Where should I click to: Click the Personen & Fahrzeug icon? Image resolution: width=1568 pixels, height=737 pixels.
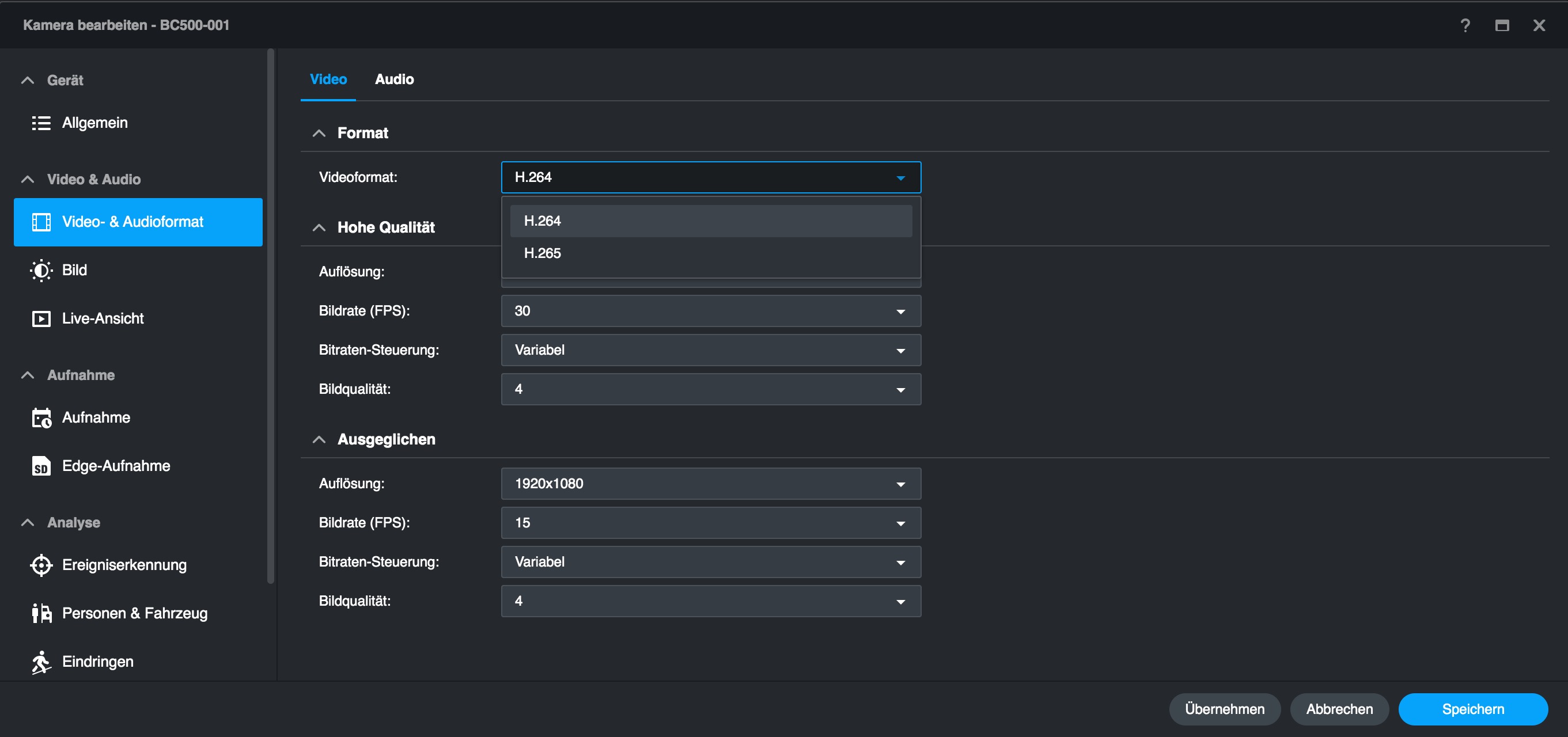[41, 613]
